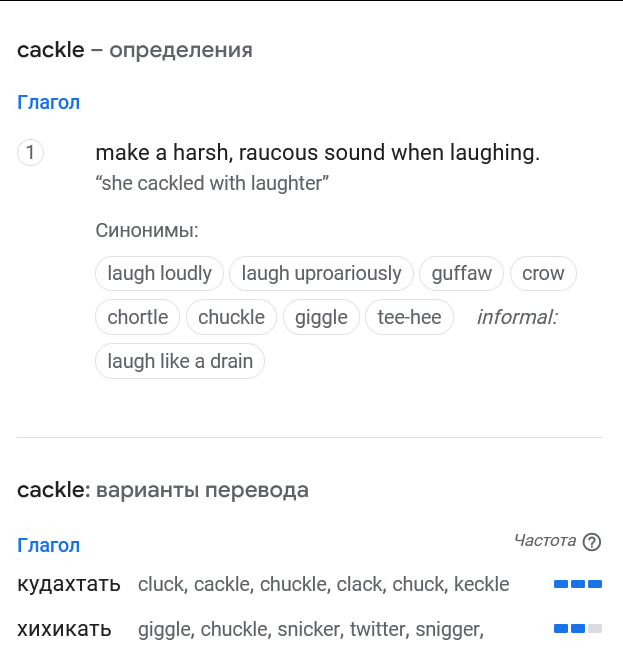Click 'snicker' in the хихикать row
Image resolution: width=623 pixels, height=653 pixels.
[x=311, y=629]
